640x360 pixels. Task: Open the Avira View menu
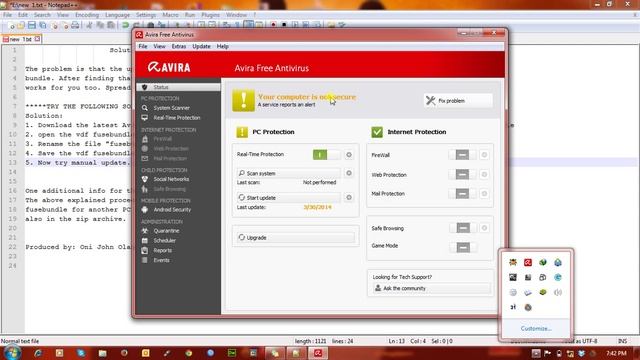[x=159, y=47]
